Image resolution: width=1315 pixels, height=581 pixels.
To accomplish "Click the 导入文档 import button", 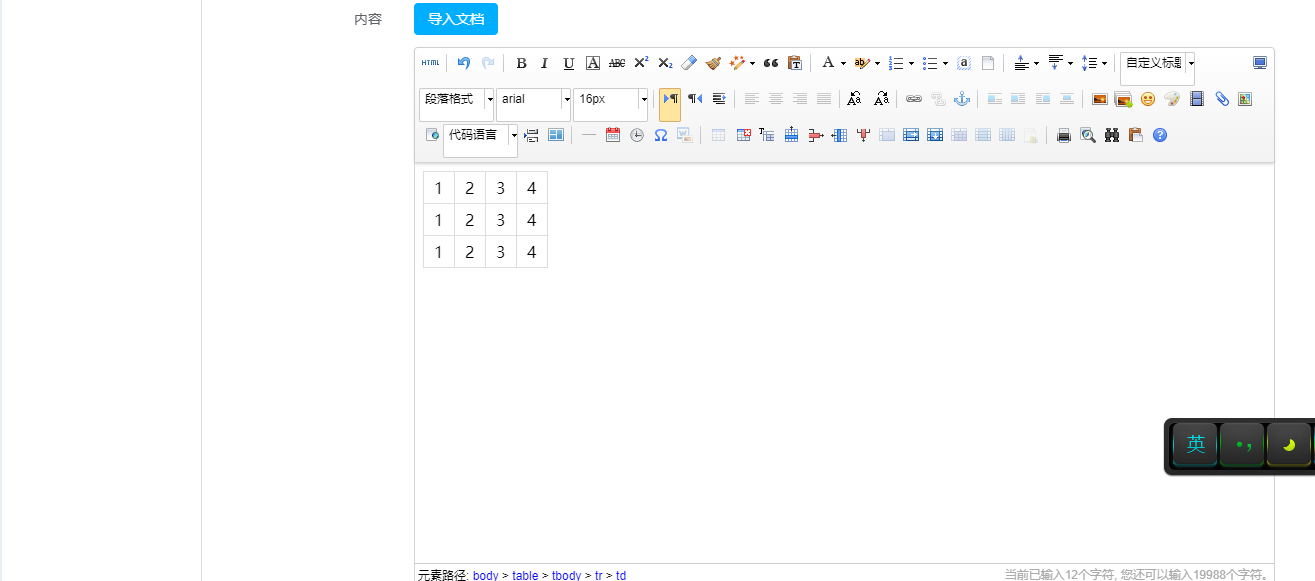I will (456, 19).
